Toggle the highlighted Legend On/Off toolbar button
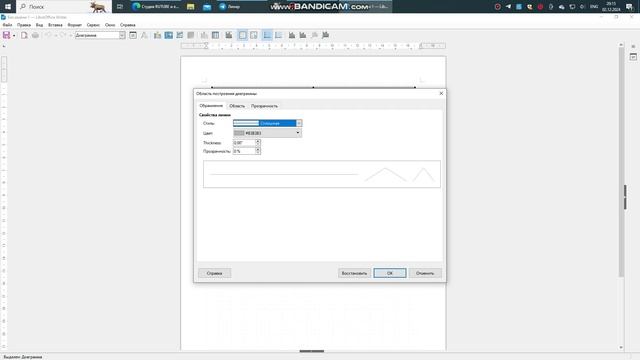Viewport: 640px width, 360px height. (x=242, y=36)
